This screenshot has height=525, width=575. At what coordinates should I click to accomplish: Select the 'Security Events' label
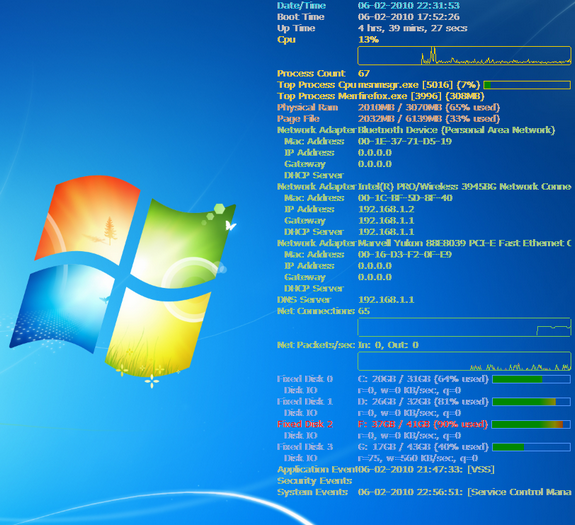pos(315,481)
